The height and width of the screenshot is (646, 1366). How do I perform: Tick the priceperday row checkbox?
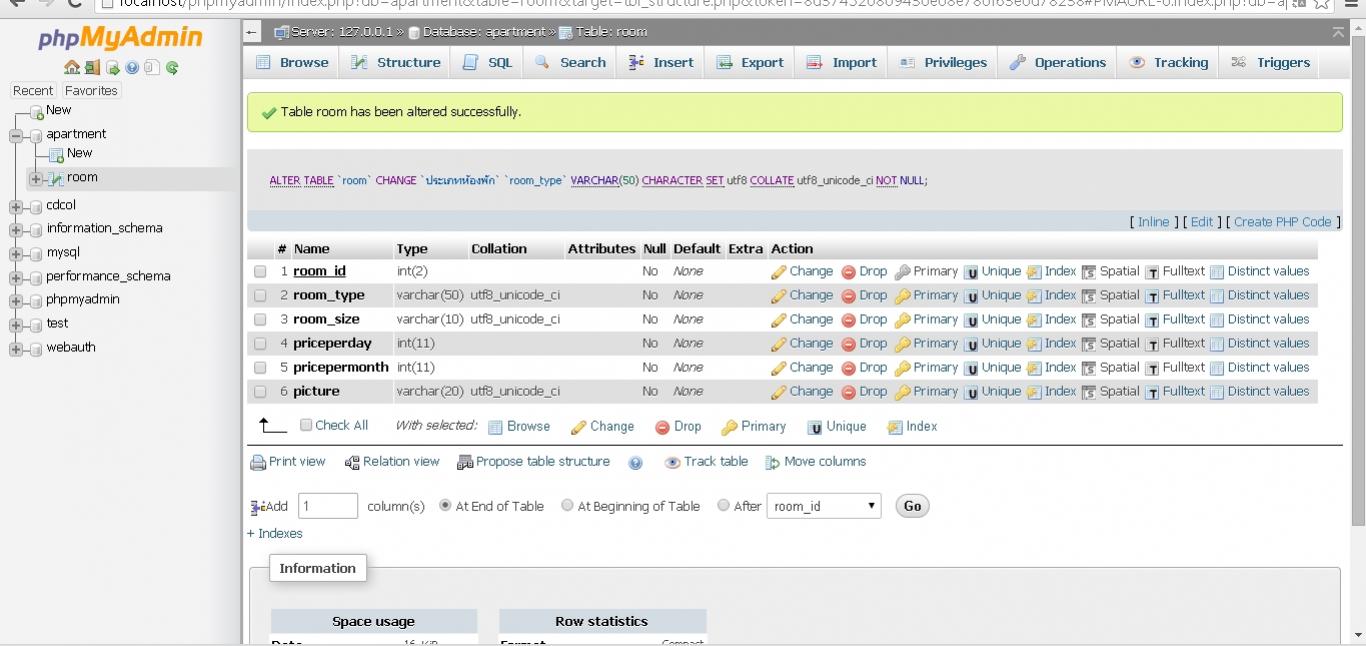pyautogui.click(x=260, y=343)
